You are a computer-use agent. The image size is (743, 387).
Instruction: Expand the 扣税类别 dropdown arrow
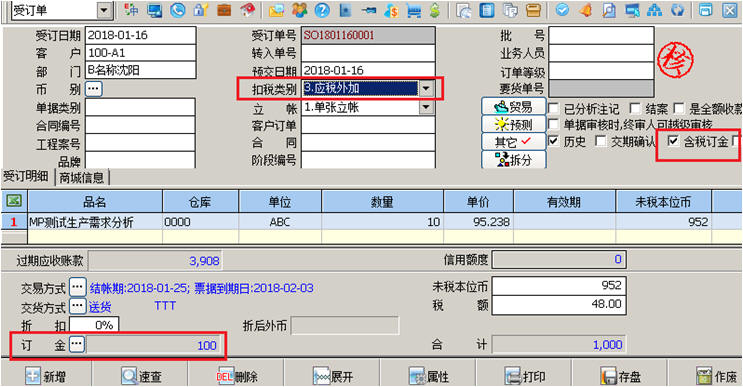pos(426,89)
